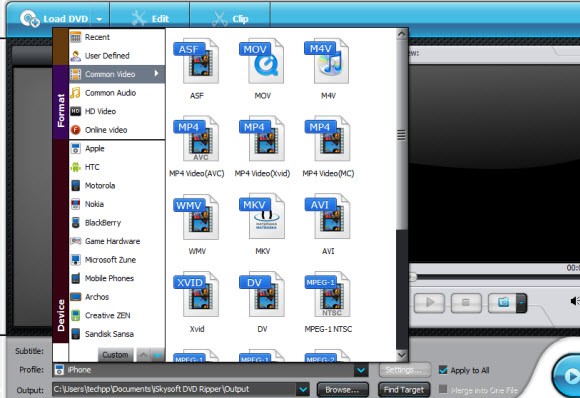The image size is (580, 398).
Task: Open the Mobile Phones category
Action: [x=117, y=278]
